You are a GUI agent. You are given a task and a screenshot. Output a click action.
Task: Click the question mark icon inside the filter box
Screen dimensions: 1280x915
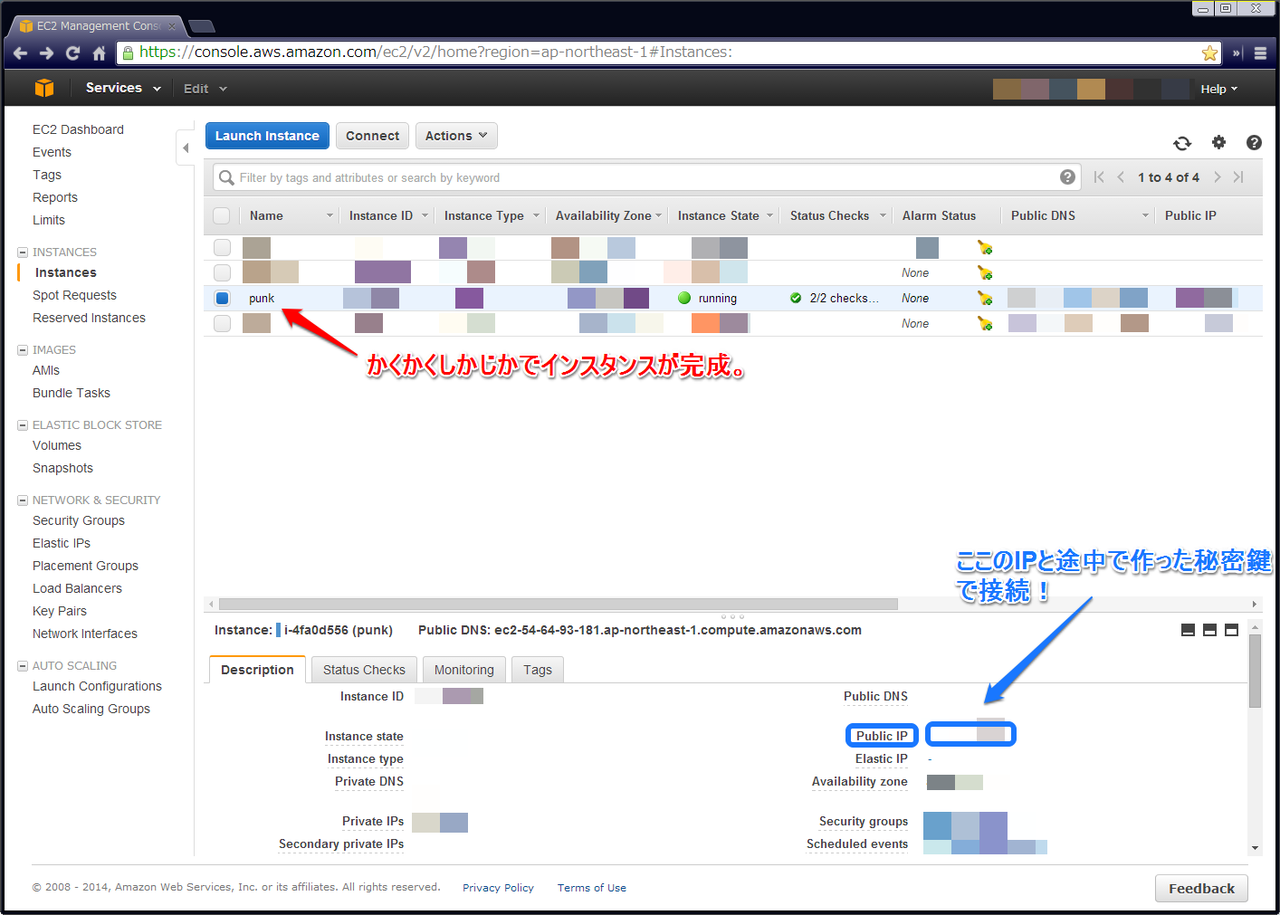click(x=1068, y=177)
